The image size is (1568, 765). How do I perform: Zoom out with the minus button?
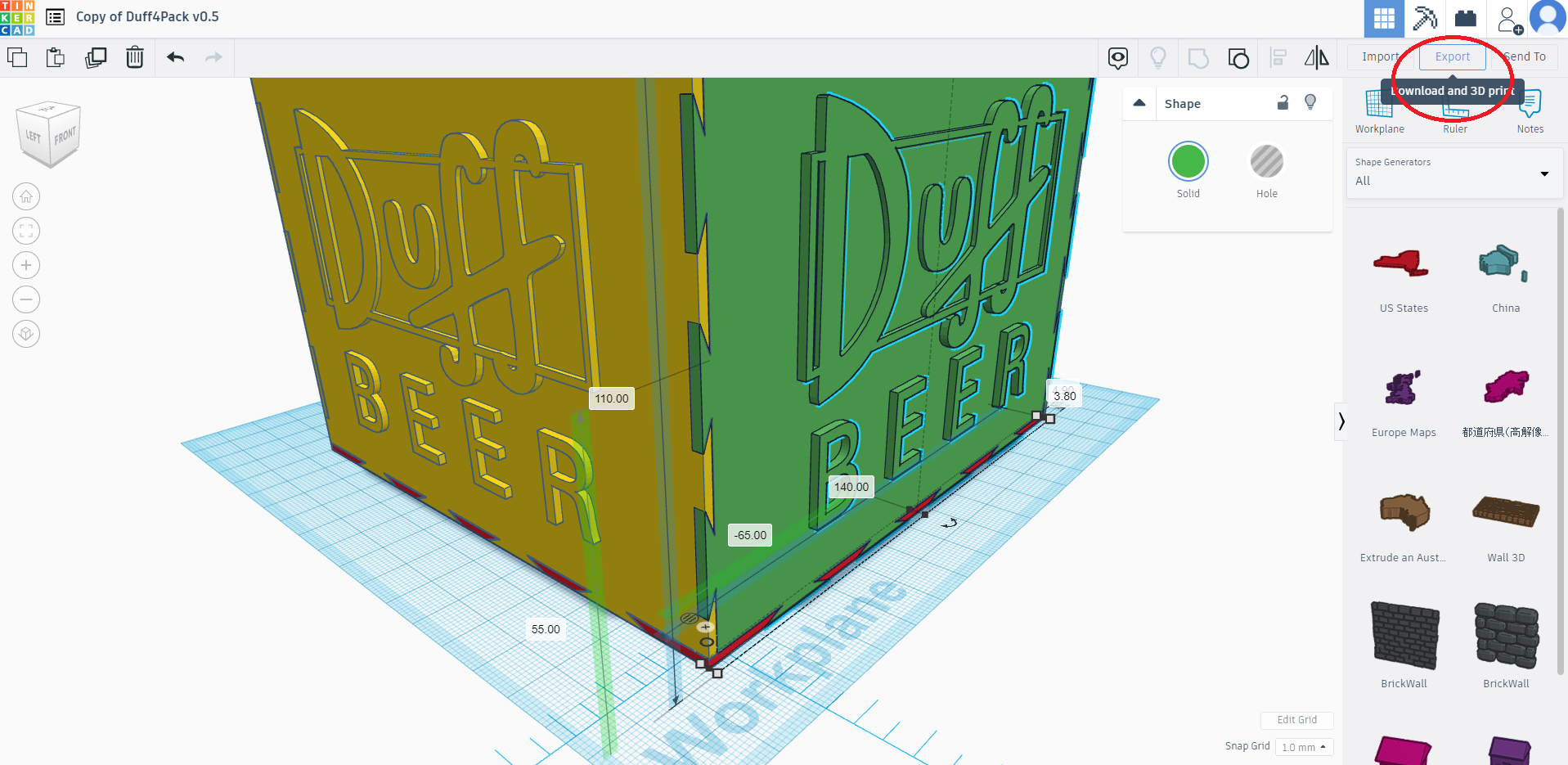[26, 299]
